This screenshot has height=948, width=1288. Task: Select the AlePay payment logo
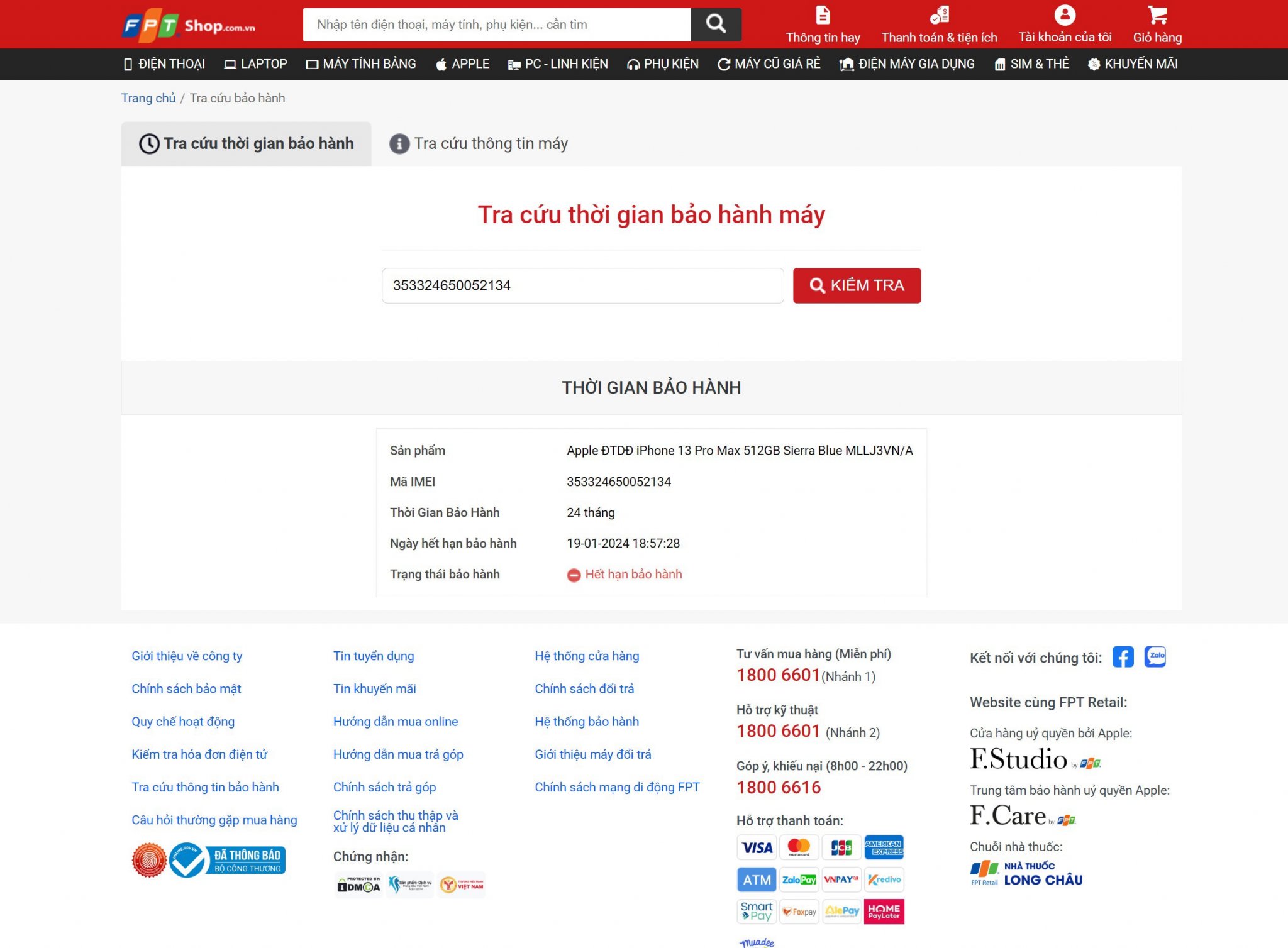841,912
